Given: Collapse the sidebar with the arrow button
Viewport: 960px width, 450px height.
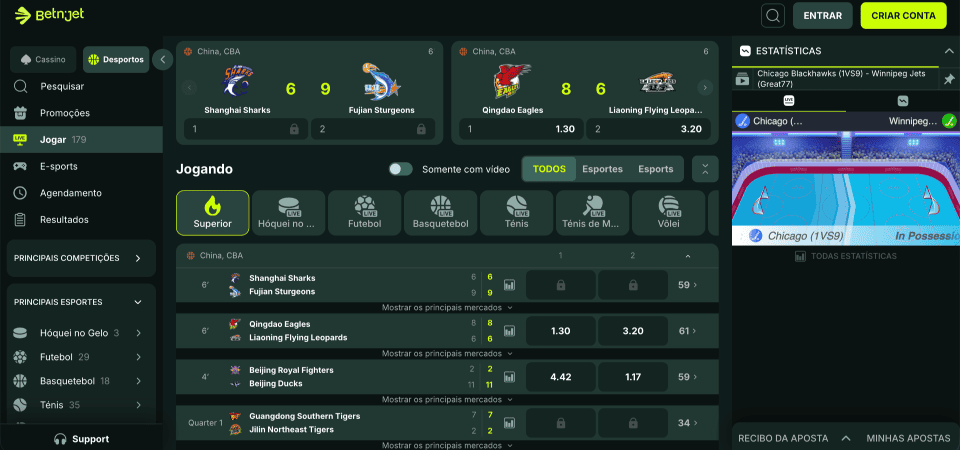Looking at the screenshot, I should coord(162,59).
